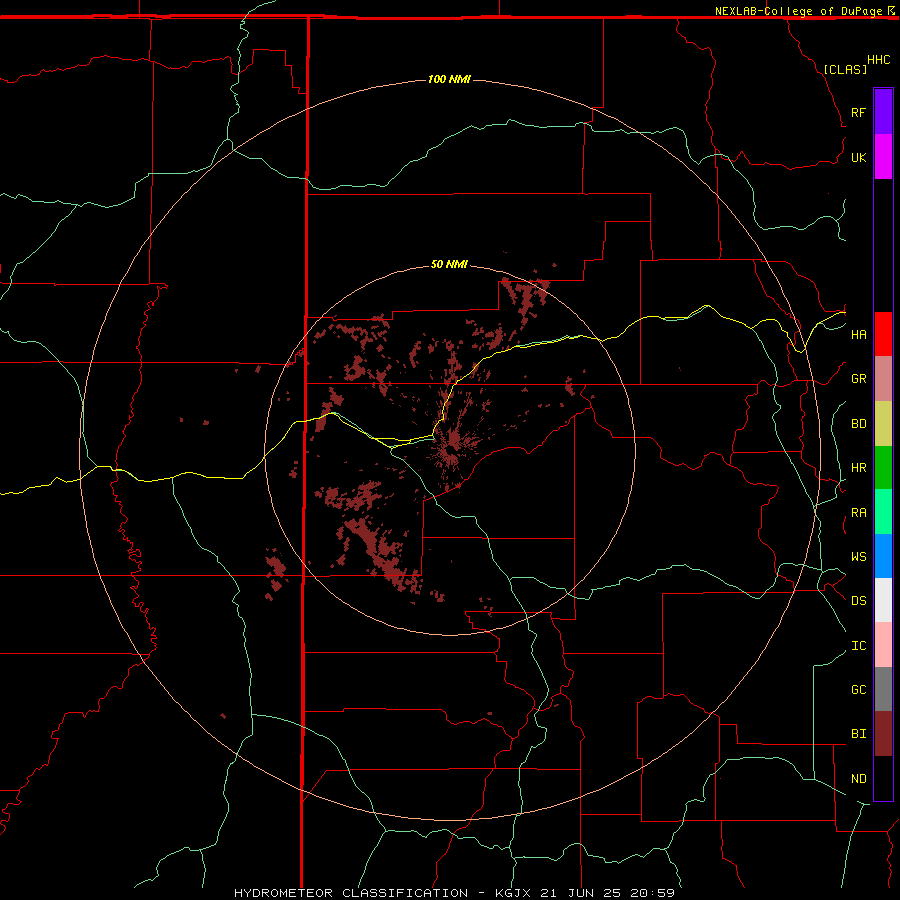Image resolution: width=900 pixels, height=900 pixels.
Task: Click the HA red legend color block
Action: pos(883,334)
